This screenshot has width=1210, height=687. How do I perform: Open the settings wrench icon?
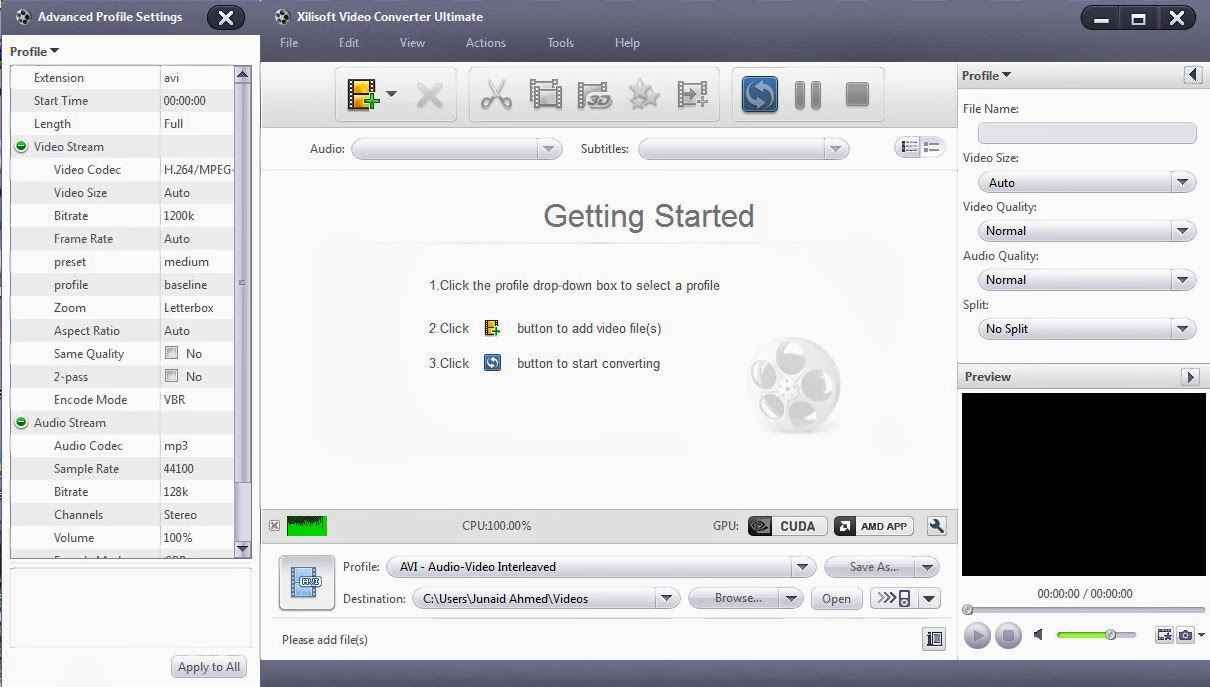click(x=937, y=526)
